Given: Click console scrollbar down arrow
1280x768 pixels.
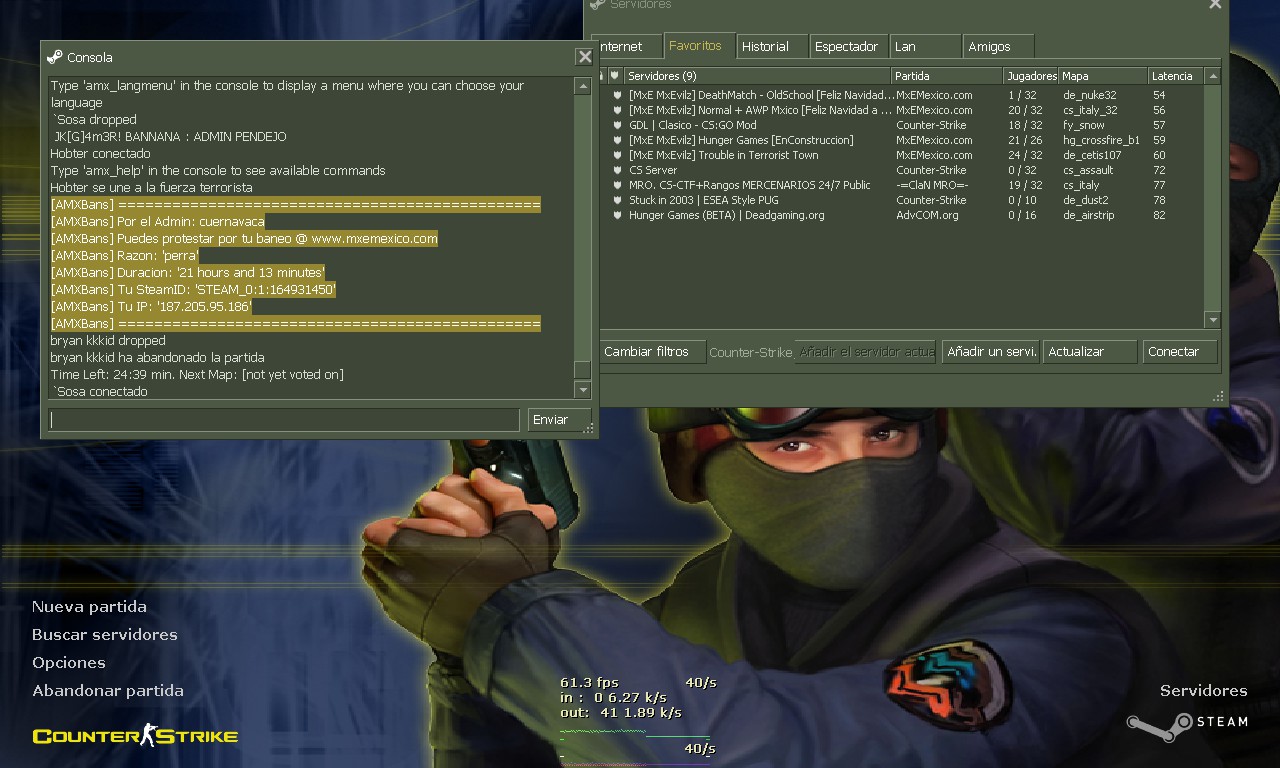Looking at the screenshot, I should [x=582, y=389].
